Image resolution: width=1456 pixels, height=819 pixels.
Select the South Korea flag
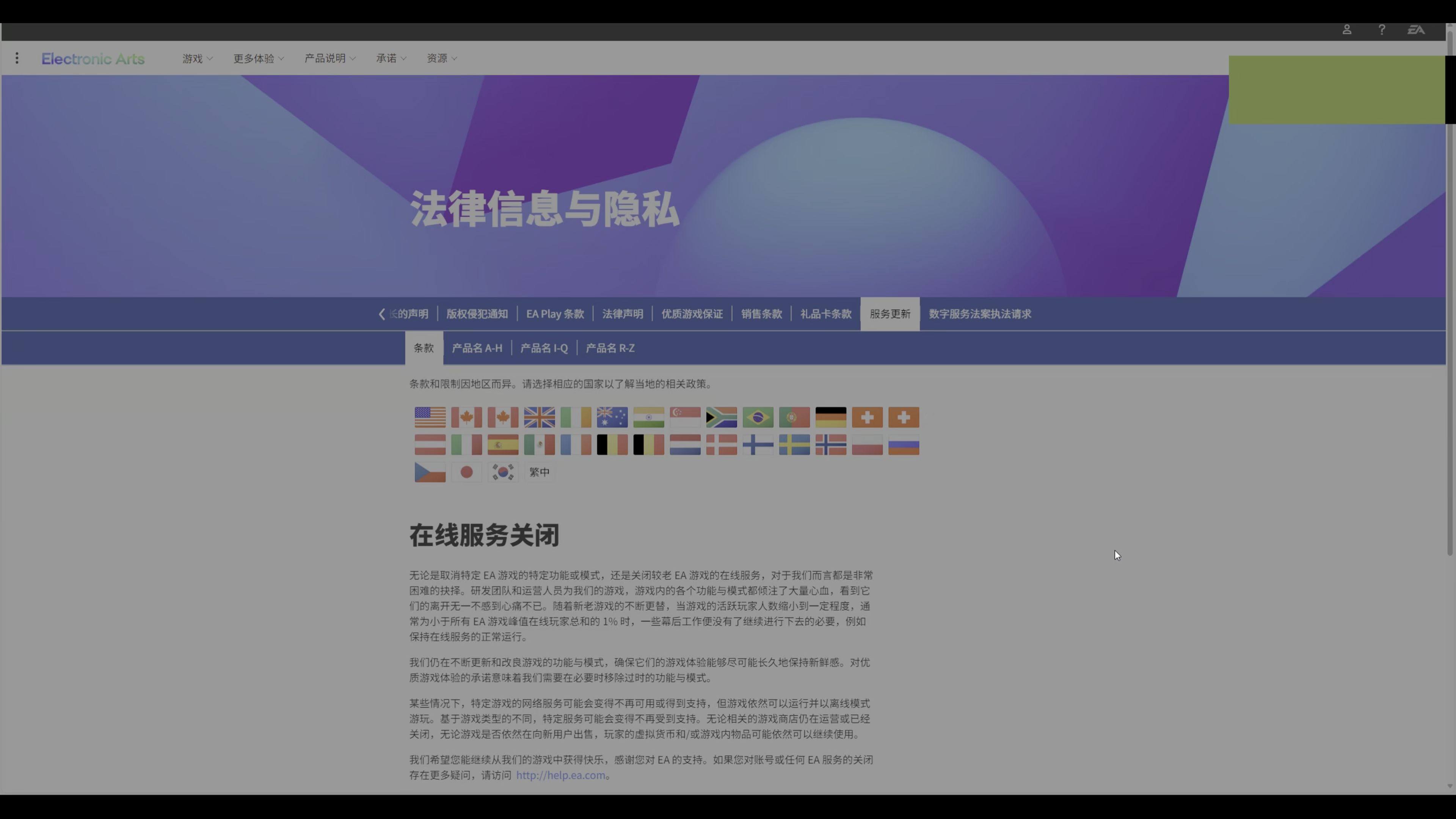click(x=503, y=472)
